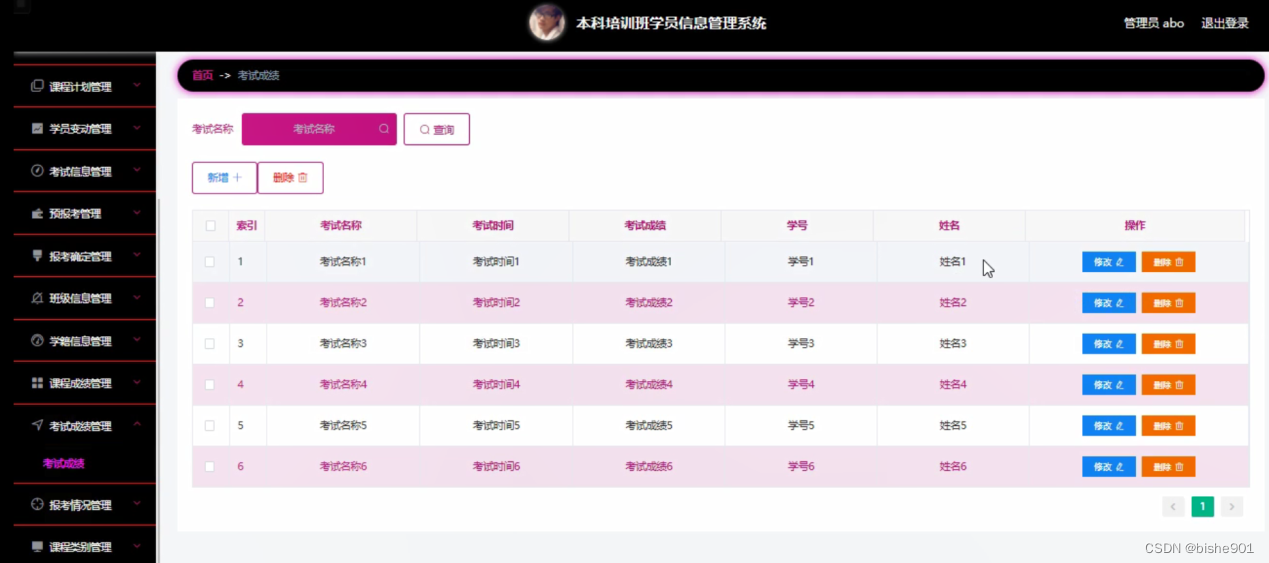Expand 学籍信息管理 using its chevron

(137, 339)
